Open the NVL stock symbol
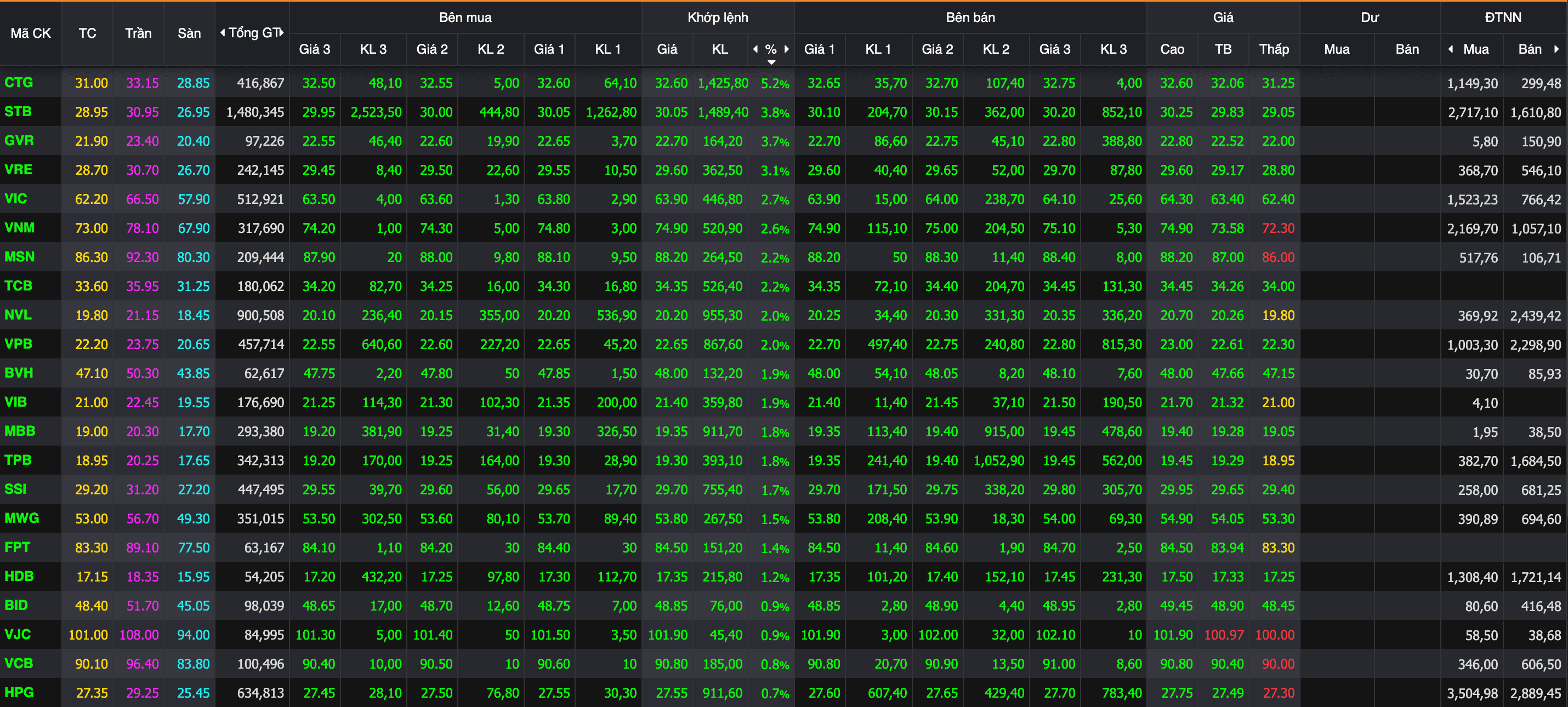The width and height of the screenshot is (1568, 707). tap(18, 315)
